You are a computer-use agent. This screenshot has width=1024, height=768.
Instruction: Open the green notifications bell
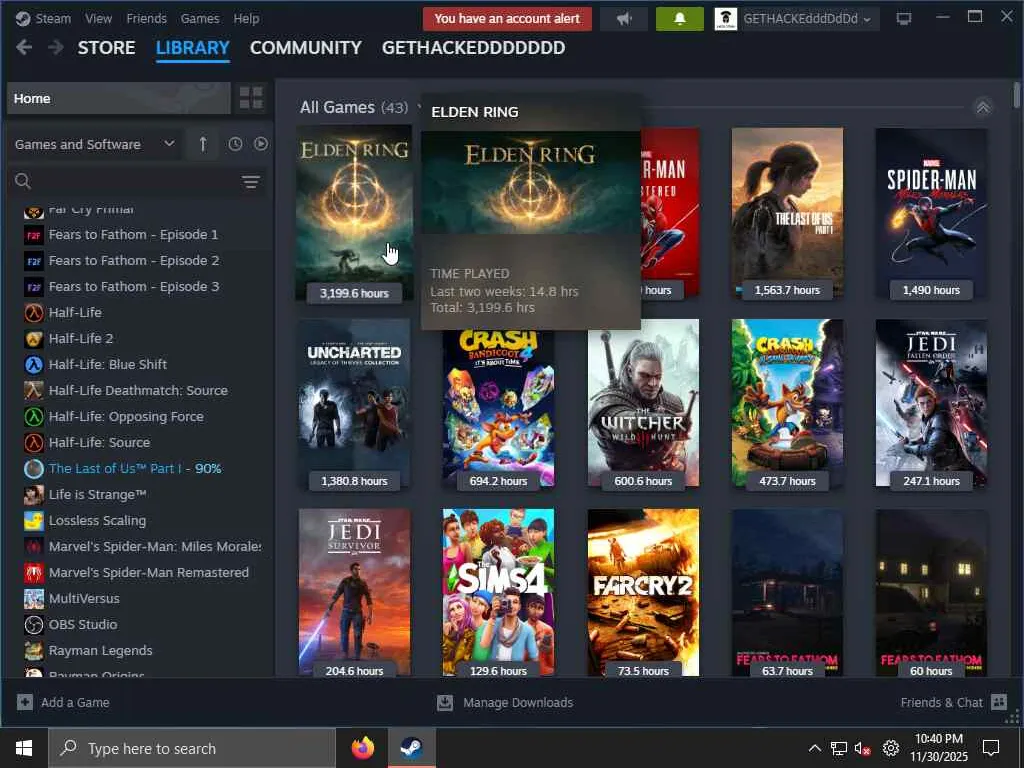point(679,19)
